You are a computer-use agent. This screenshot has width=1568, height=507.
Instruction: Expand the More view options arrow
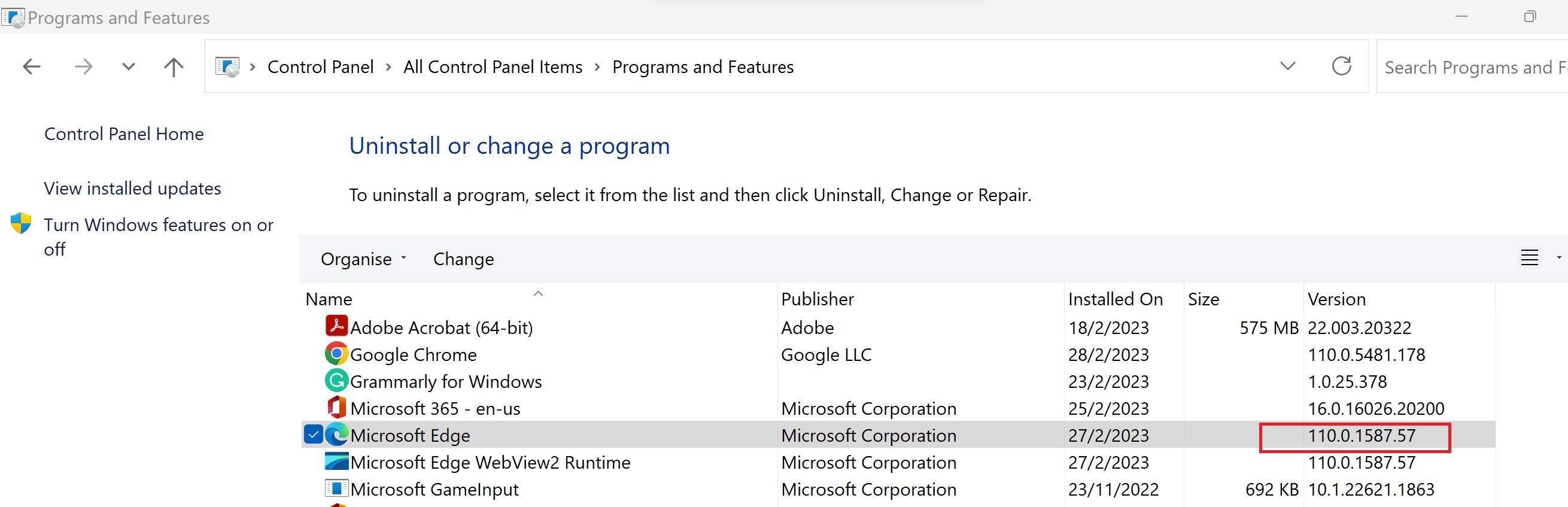(x=1559, y=258)
